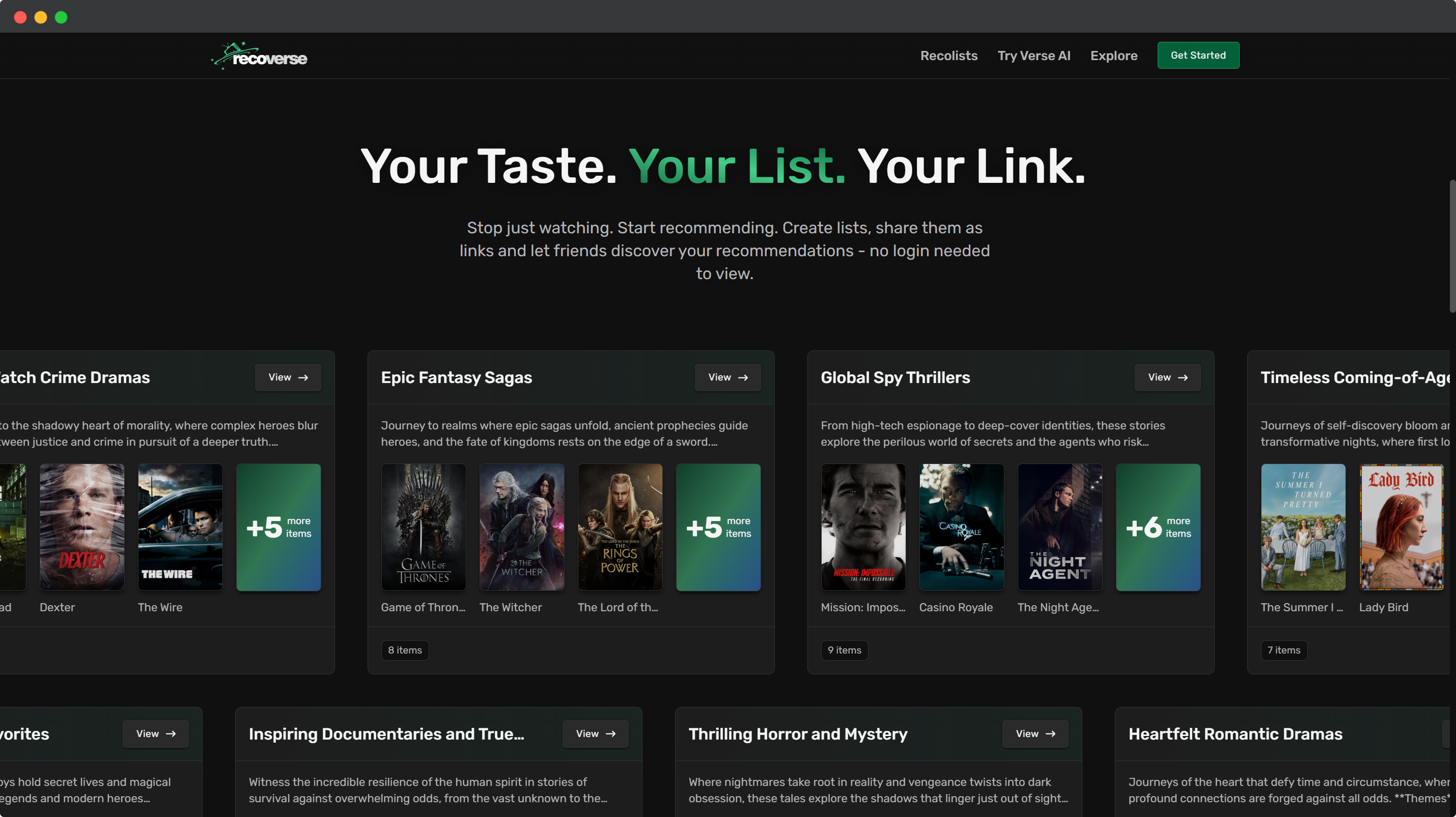Click the 7 items badge
This screenshot has height=817, width=1456.
point(1283,649)
